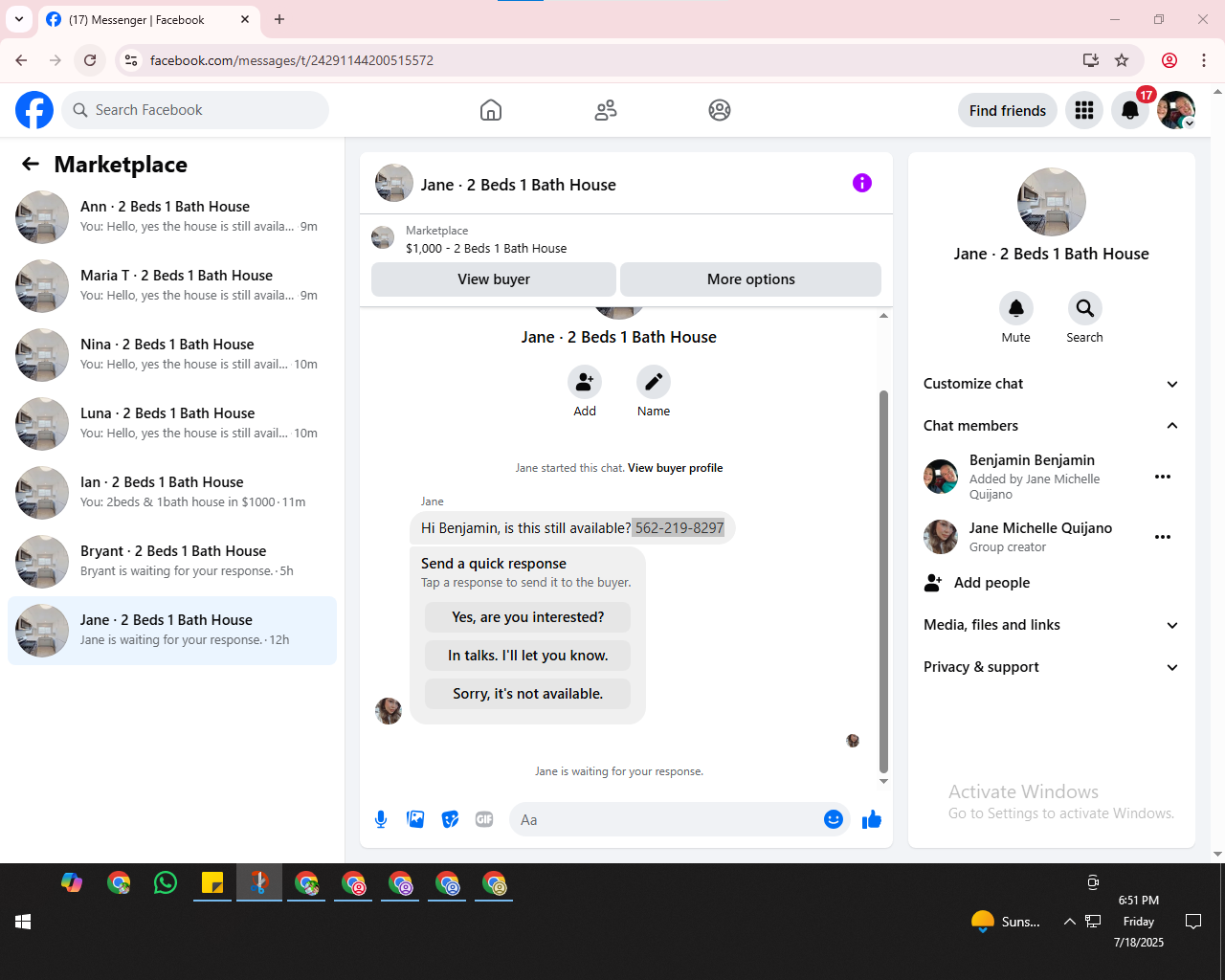Open the Home feed icon
The height and width of the screenshot is (980, 1225).
tap(491, 110)
